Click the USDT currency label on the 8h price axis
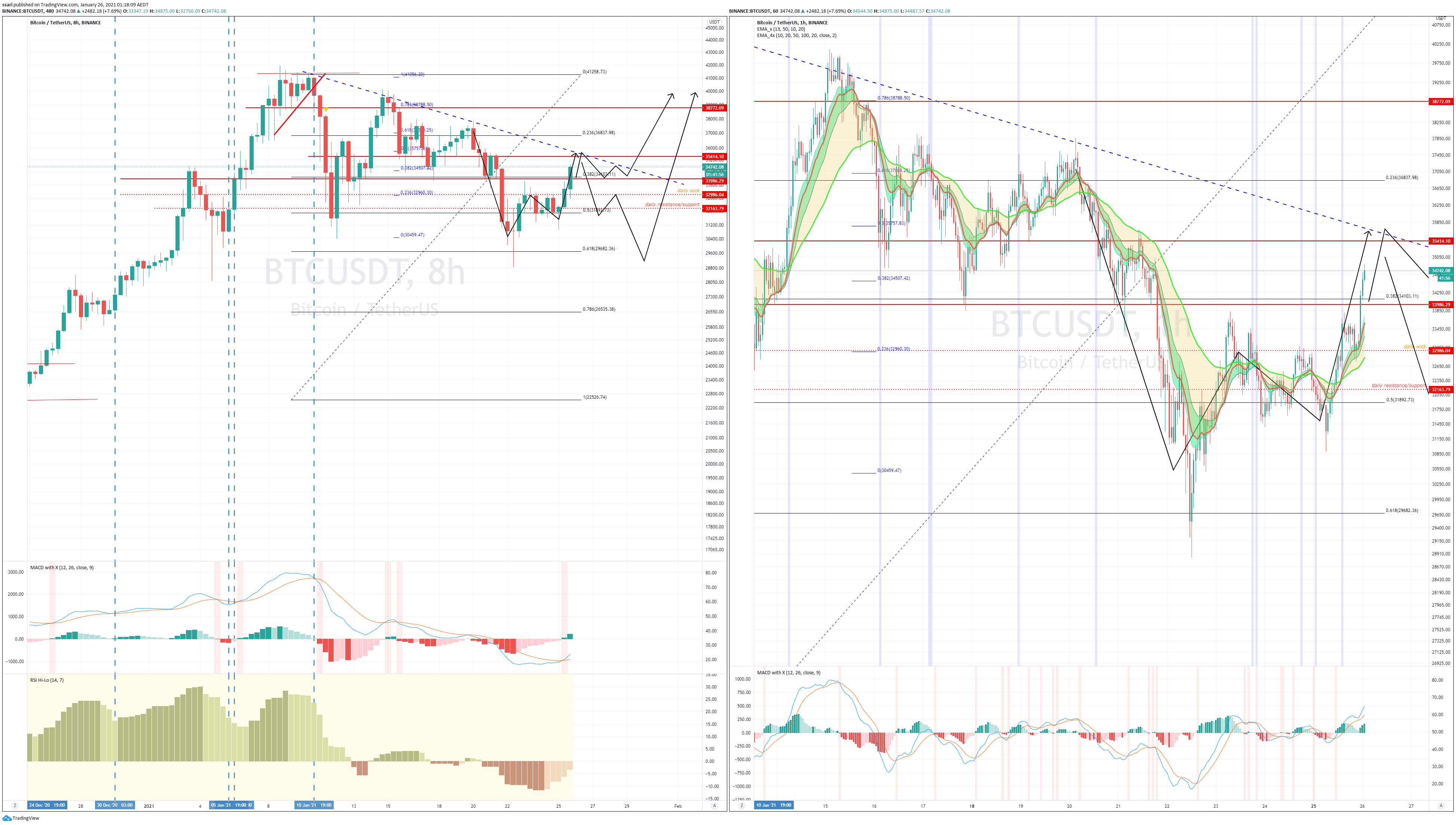1456x825 pixels. [x=714, y=22]
